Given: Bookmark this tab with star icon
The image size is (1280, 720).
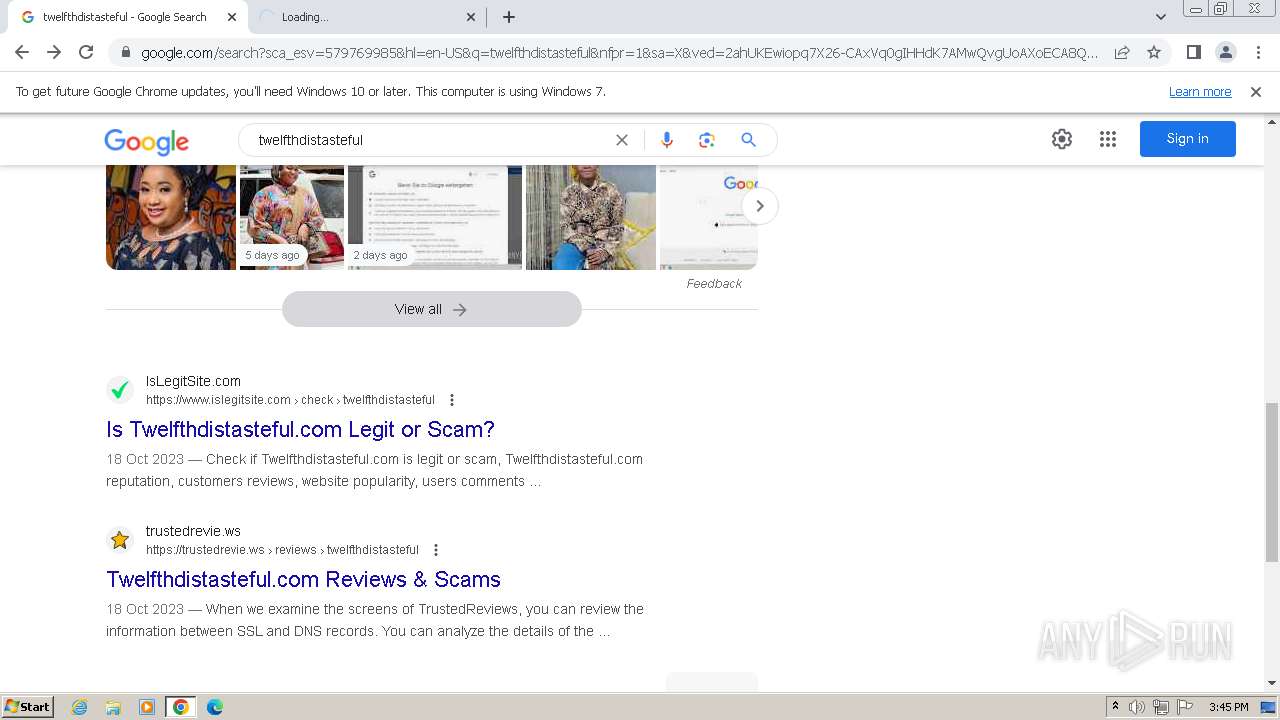Looking at the screenshot, I should point(1154,52).
